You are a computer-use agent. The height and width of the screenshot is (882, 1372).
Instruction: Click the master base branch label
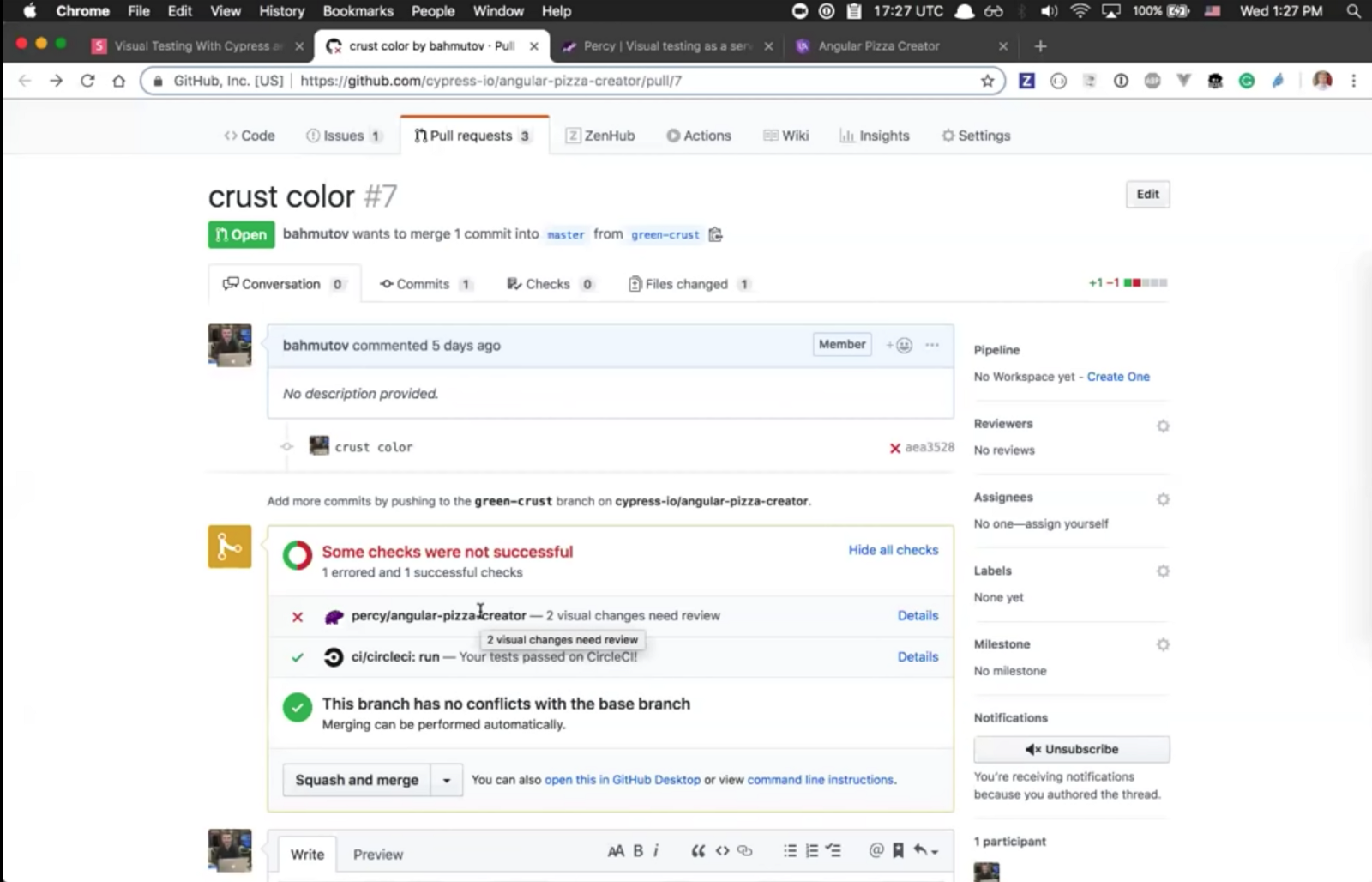[566, 234]
